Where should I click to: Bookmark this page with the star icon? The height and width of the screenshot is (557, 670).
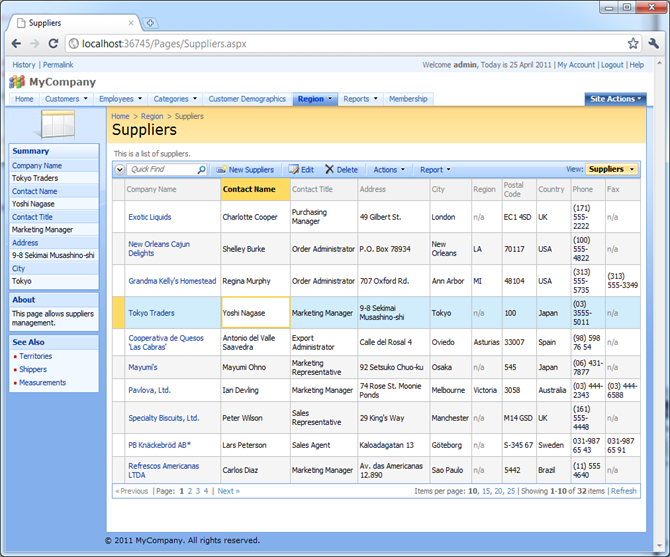[x=632, y=44]
